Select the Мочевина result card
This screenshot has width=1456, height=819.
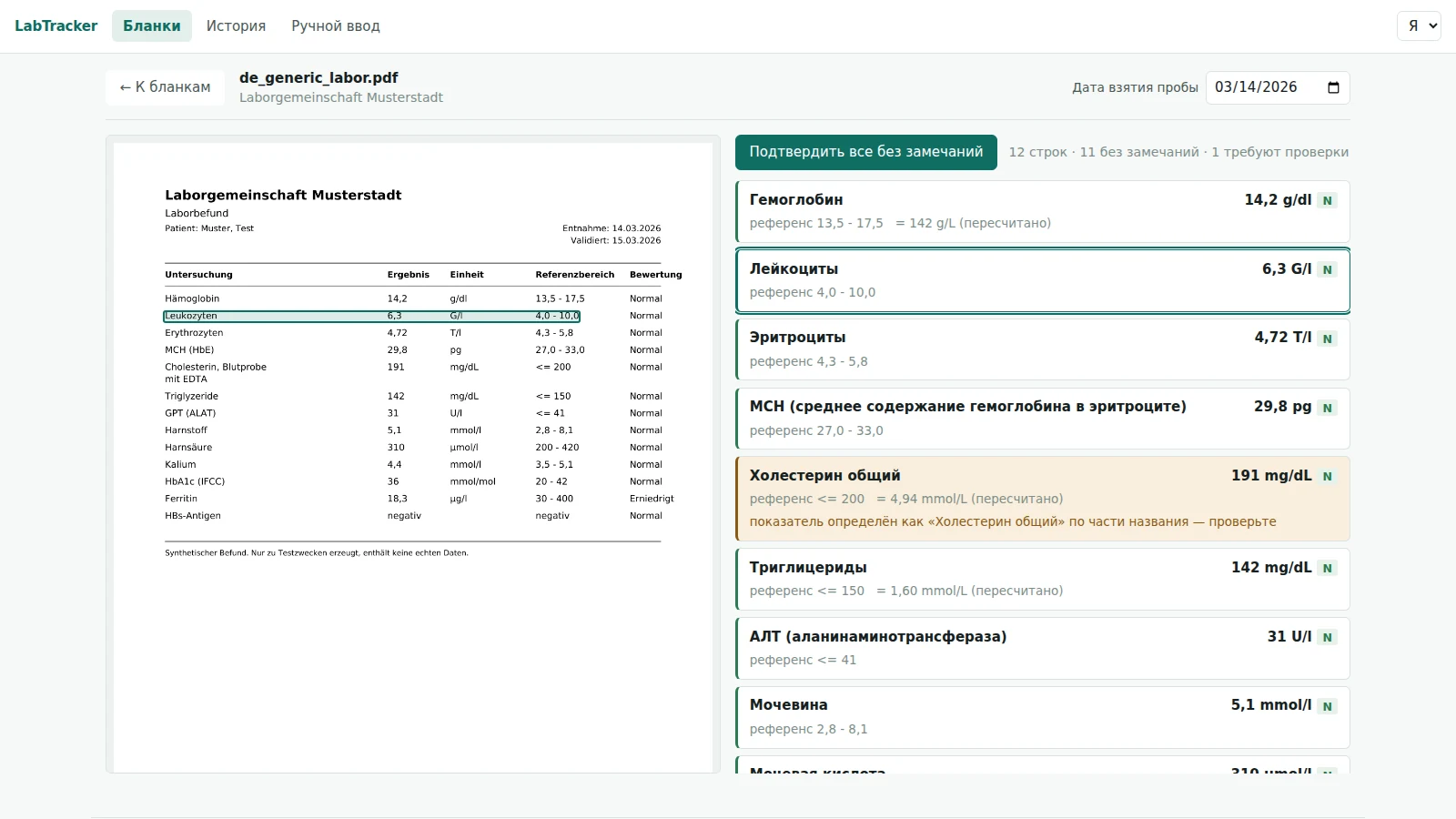pos(1042,717)
